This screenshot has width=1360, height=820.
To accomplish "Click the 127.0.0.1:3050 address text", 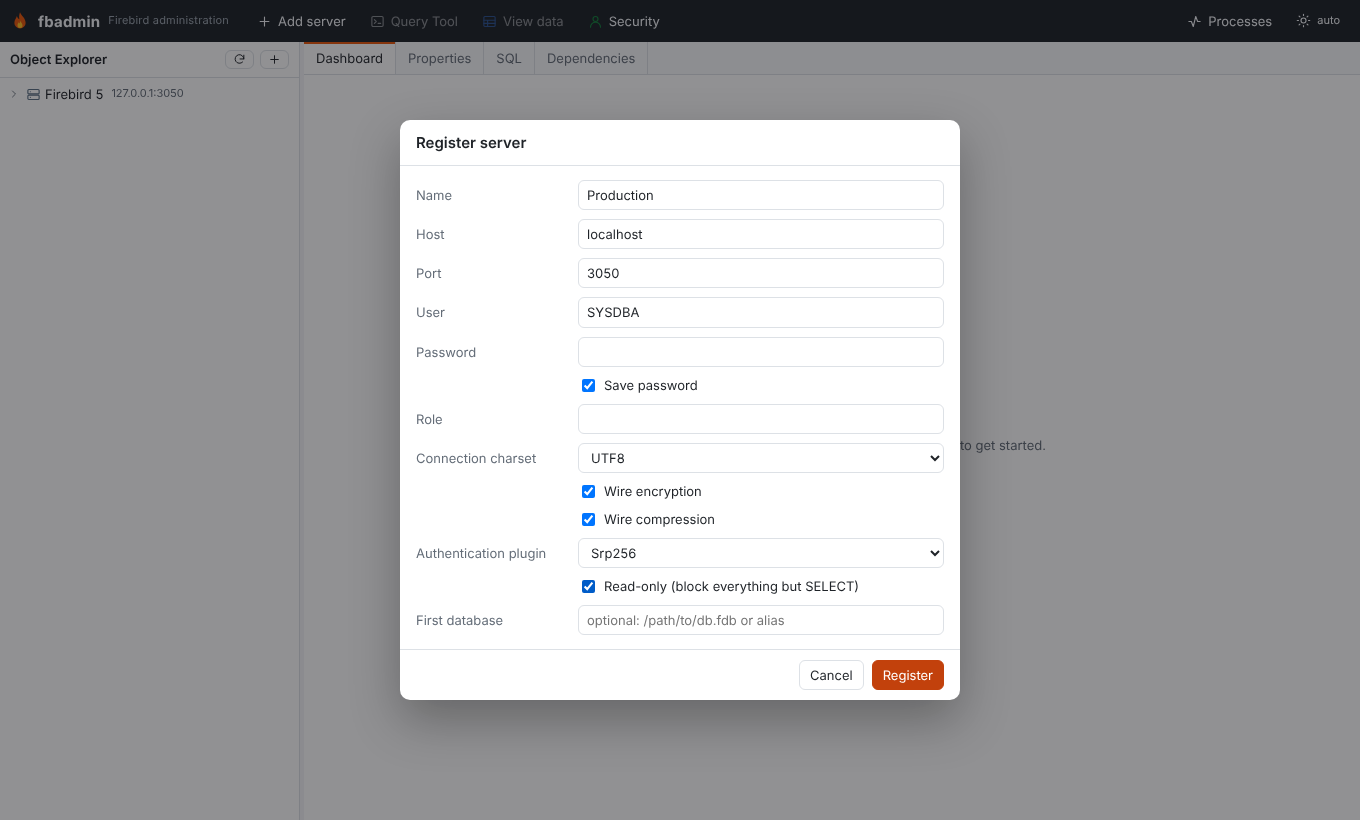I will click(147, 93).
